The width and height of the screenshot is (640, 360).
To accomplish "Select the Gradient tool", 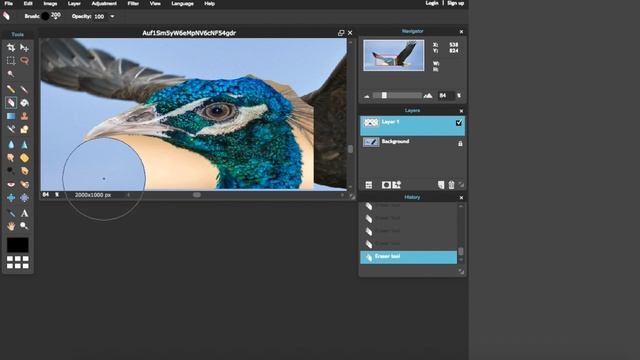I will click(11, 116).
